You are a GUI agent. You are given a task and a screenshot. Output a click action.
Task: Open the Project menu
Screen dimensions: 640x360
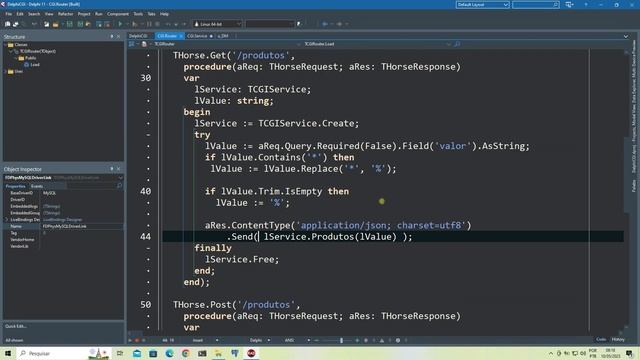[x=84, y=14]
